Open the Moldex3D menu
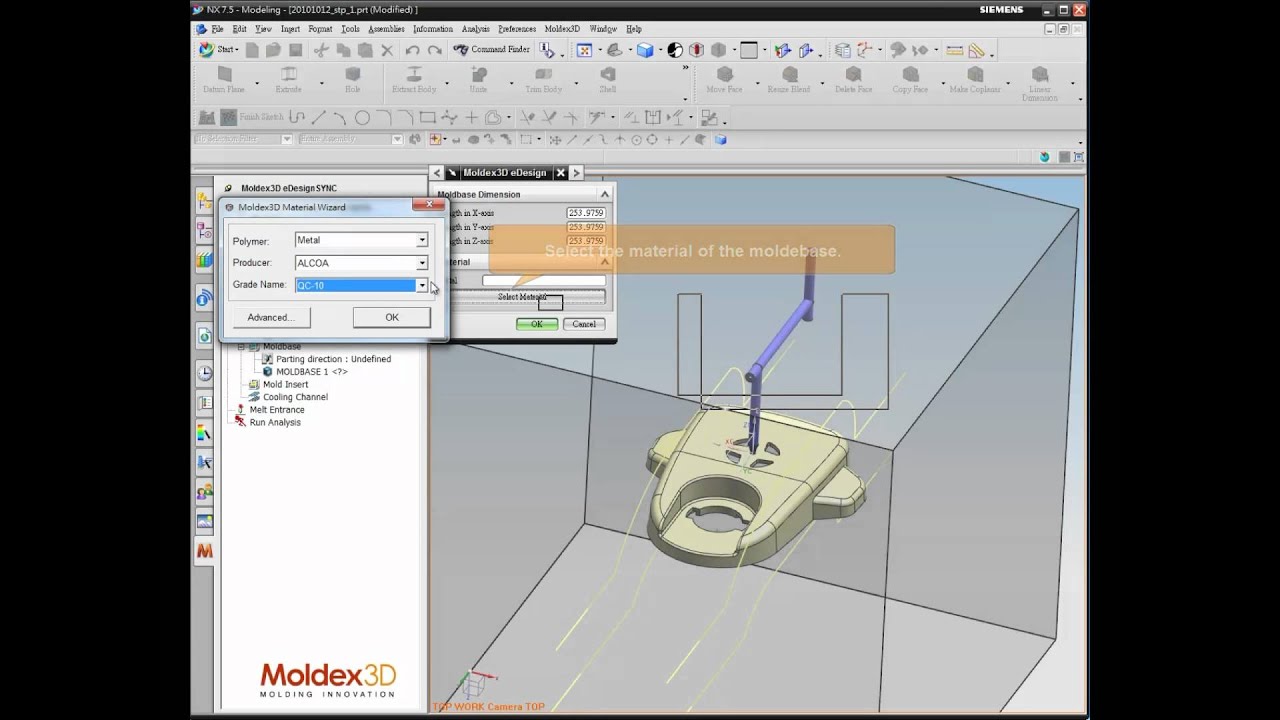The width and height of the screenshot is (1280, 720). click(563, 29)
